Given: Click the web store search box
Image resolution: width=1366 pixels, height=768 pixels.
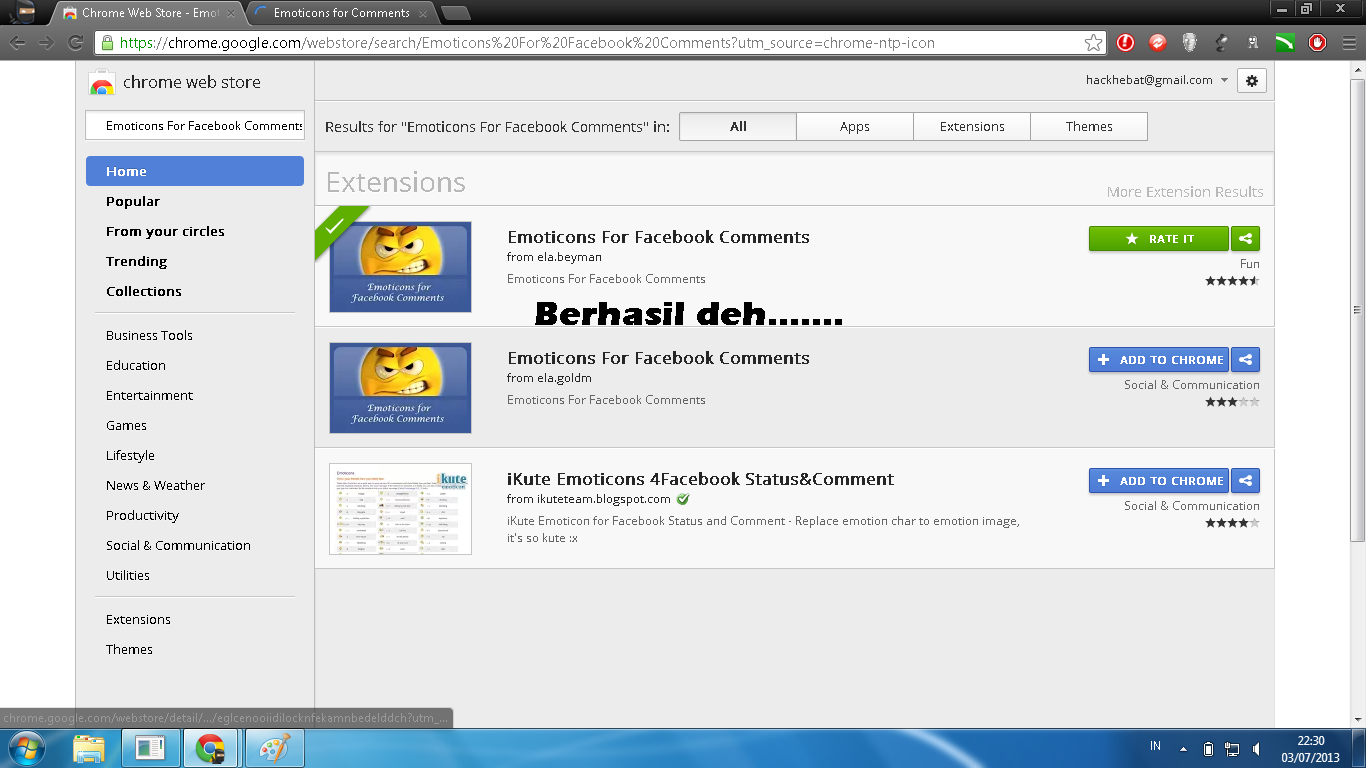Looking at the screenshot, I should (195, 125).
